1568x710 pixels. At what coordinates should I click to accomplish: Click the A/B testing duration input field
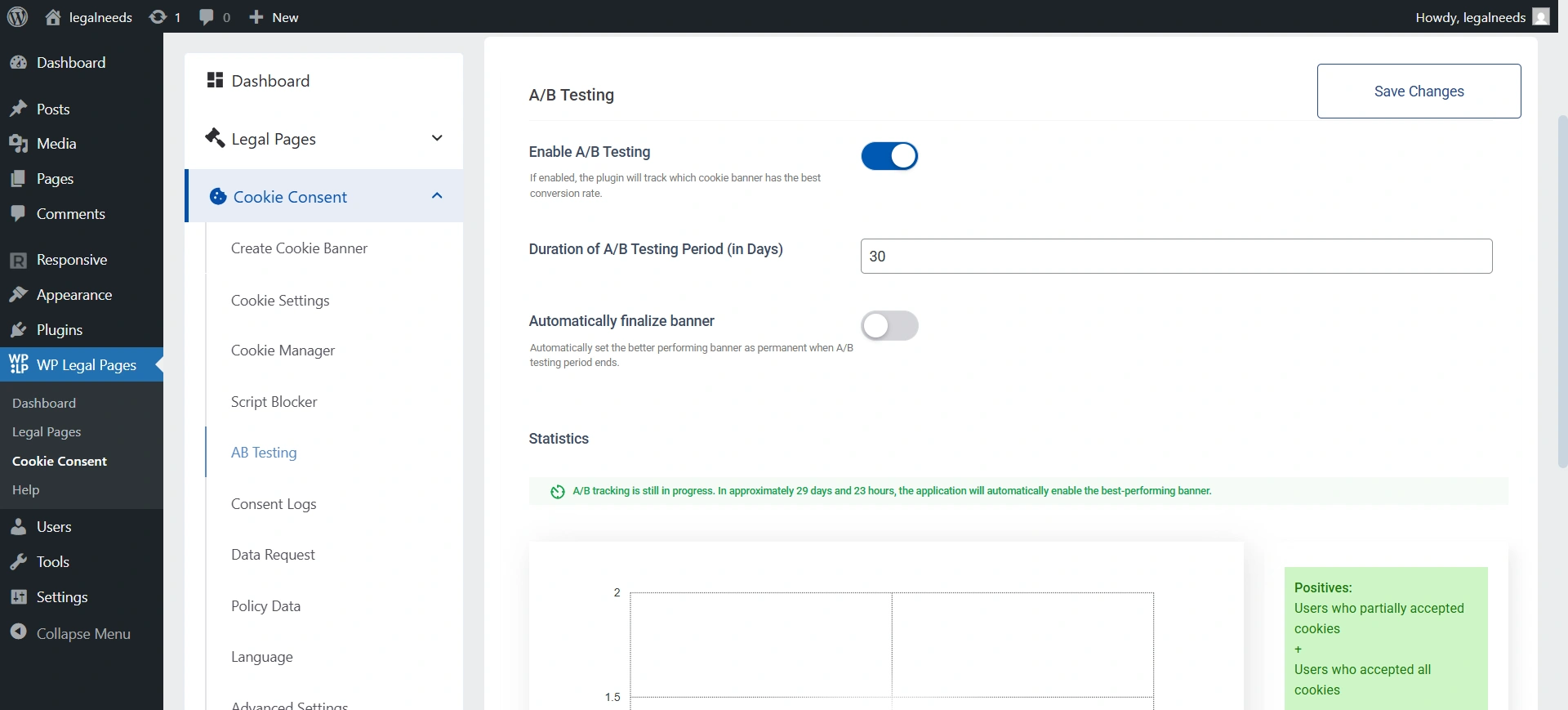[x=1176, y=256]
